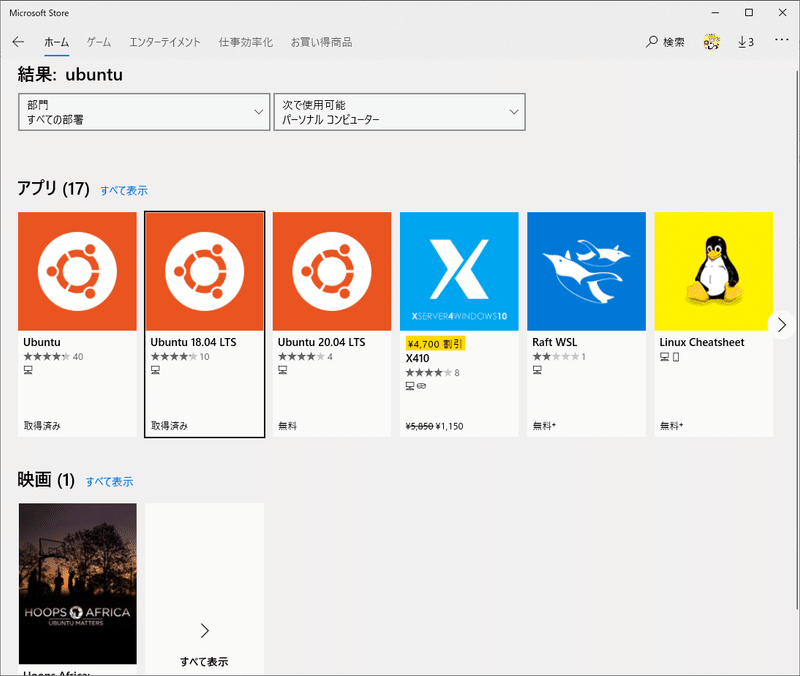
Task: Expand the 次で使用可能 device dropdown
Action: pos(399,112)
